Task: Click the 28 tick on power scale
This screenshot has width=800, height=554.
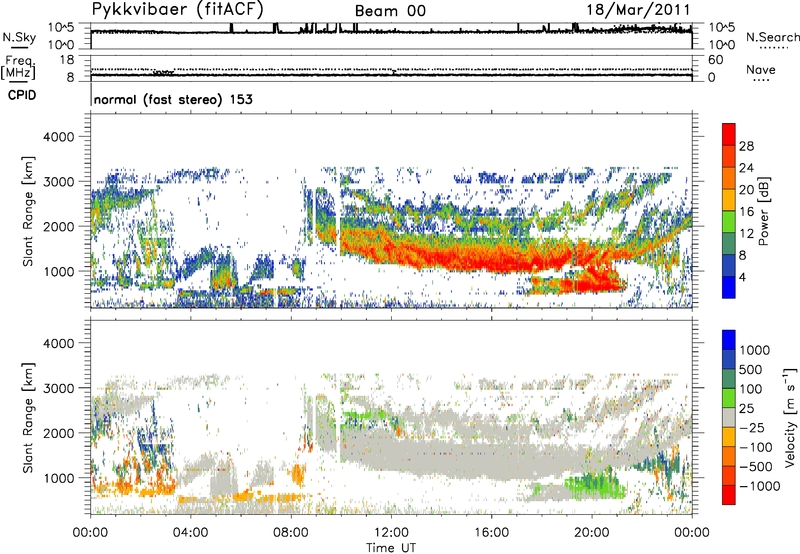Action: tap(746, 146)
